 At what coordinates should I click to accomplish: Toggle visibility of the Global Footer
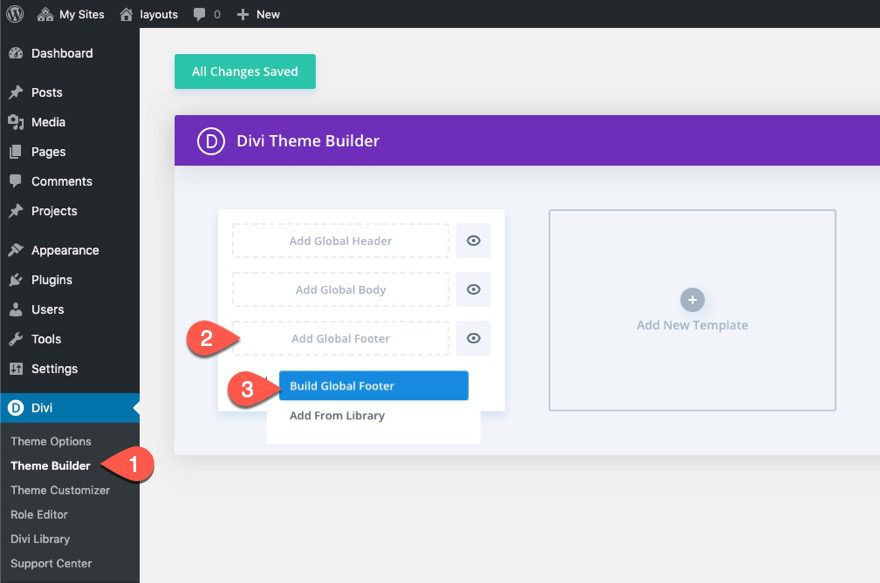coord(473,338)
